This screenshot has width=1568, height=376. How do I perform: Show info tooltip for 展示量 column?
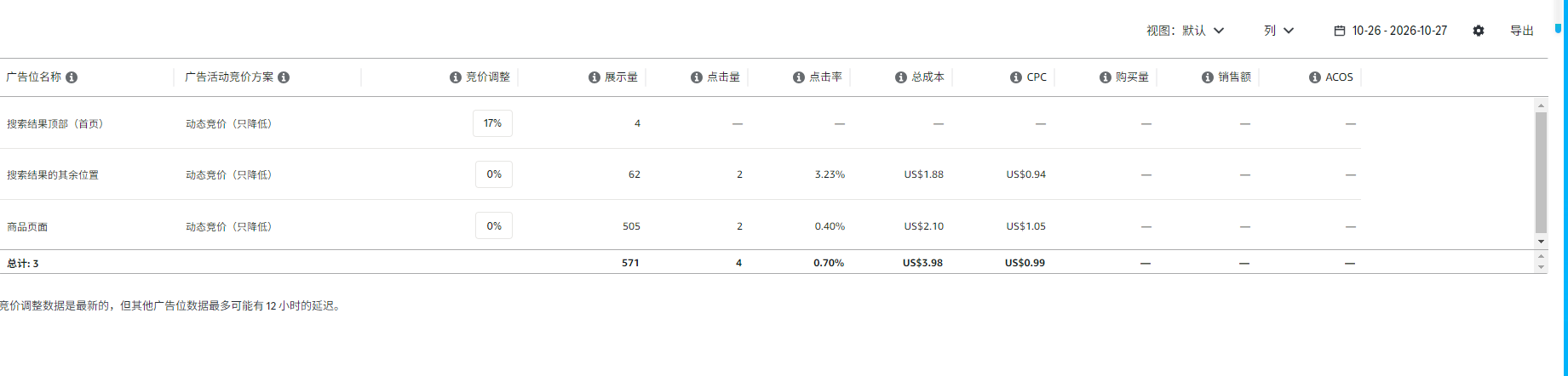594,77
